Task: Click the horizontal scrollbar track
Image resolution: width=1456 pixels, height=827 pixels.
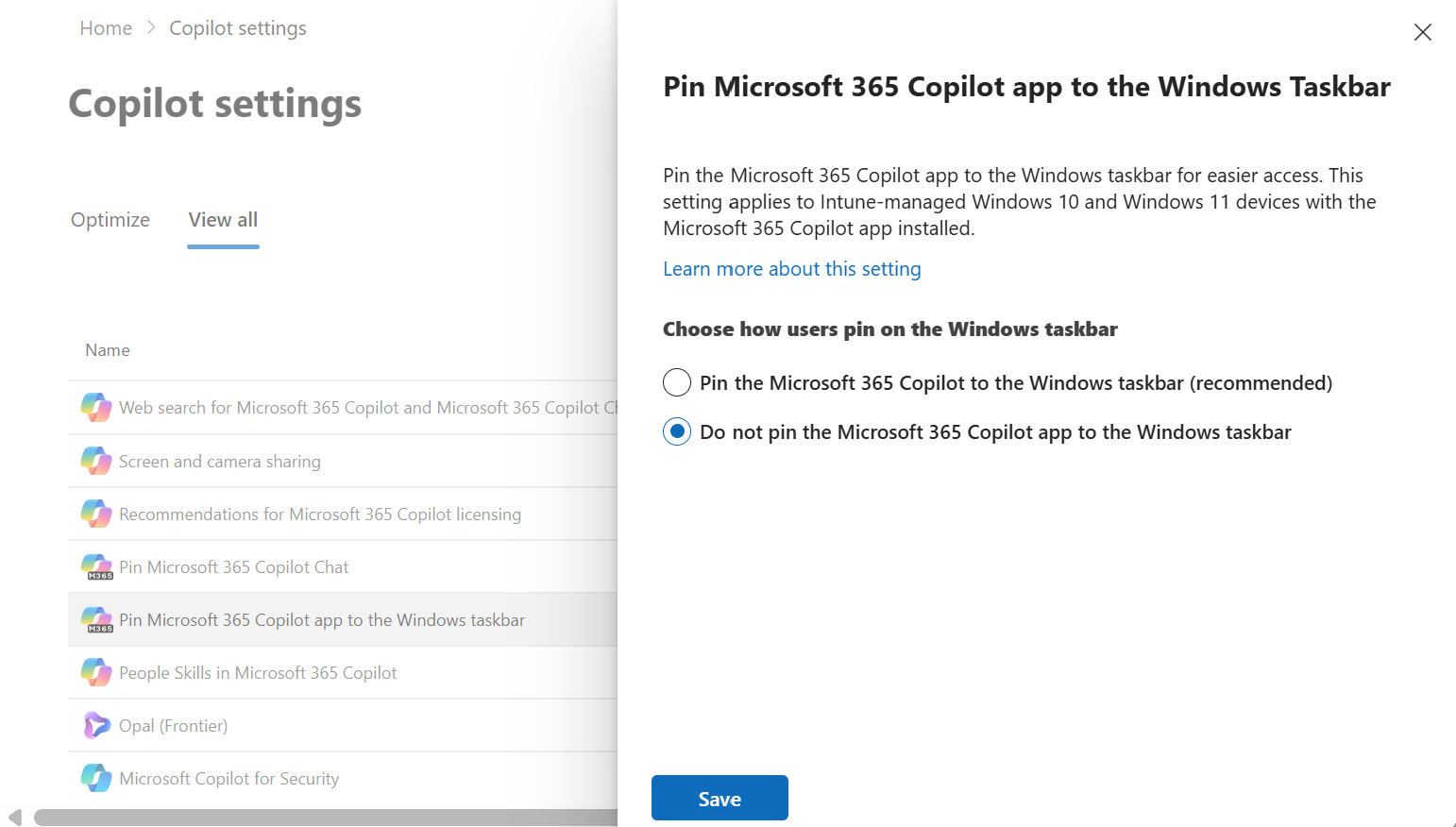Action: pyautogui.click(x=326, y=818)
